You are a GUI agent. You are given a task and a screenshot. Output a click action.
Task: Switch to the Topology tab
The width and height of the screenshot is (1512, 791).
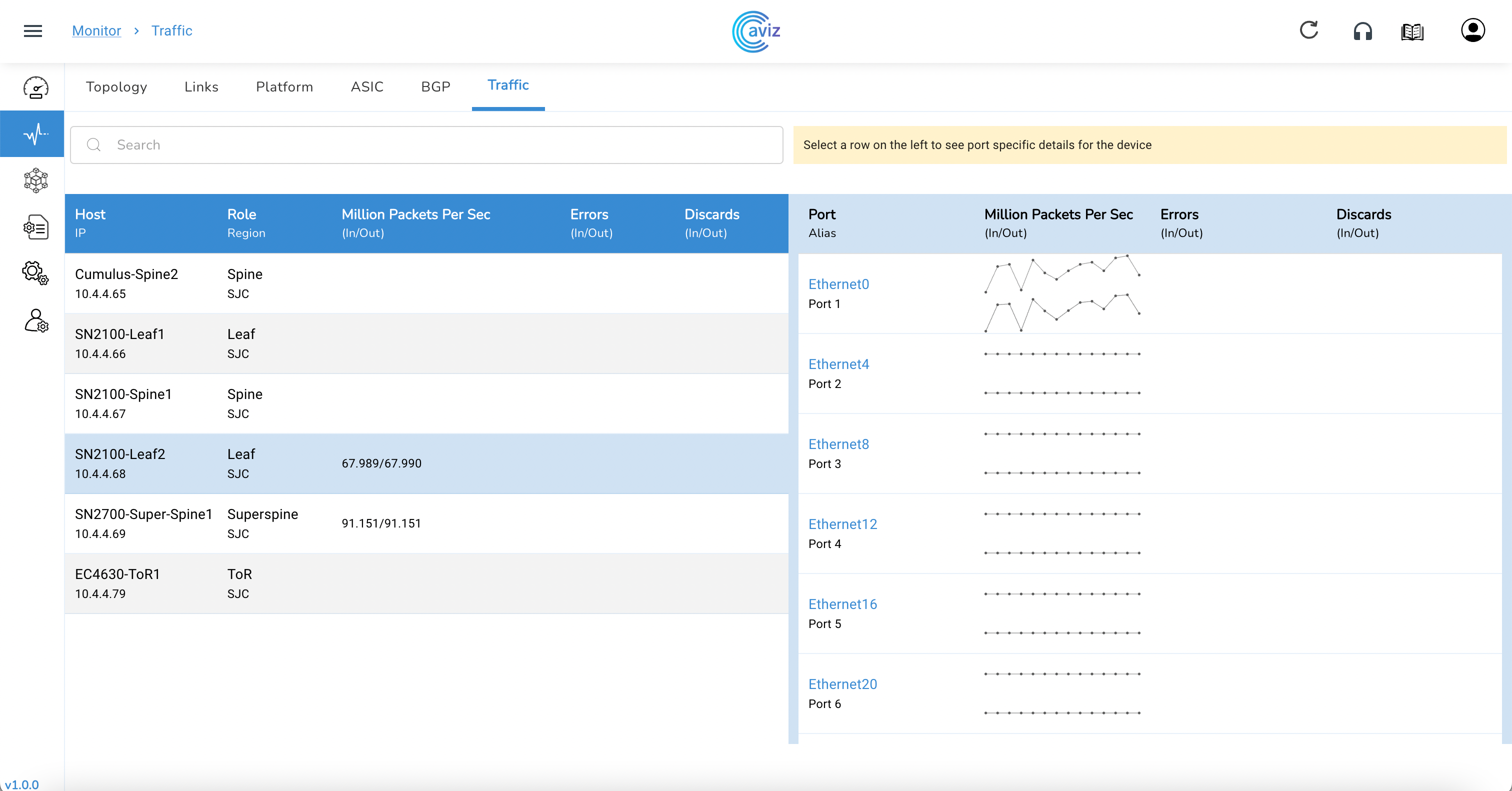pyautogui.click(x=116, y=87)
